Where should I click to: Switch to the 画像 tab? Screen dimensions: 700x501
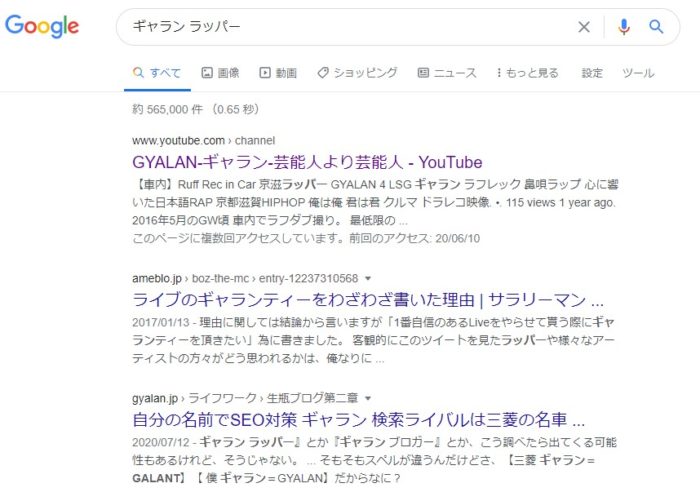pos(221,73)
